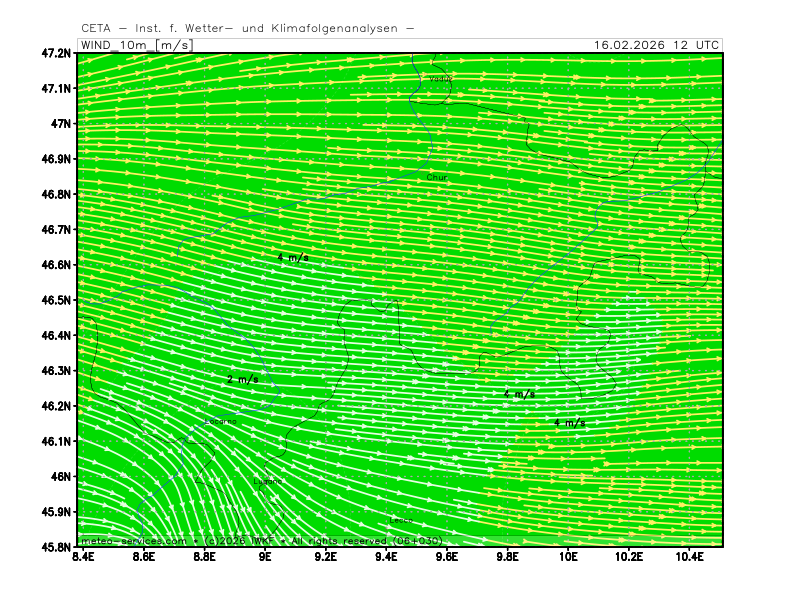Image resolution: width=800 pixels, height=600 pixels.
Task: Click the 16.02.2026 12 UTC timestamp
Action: (x=655, y=45)
